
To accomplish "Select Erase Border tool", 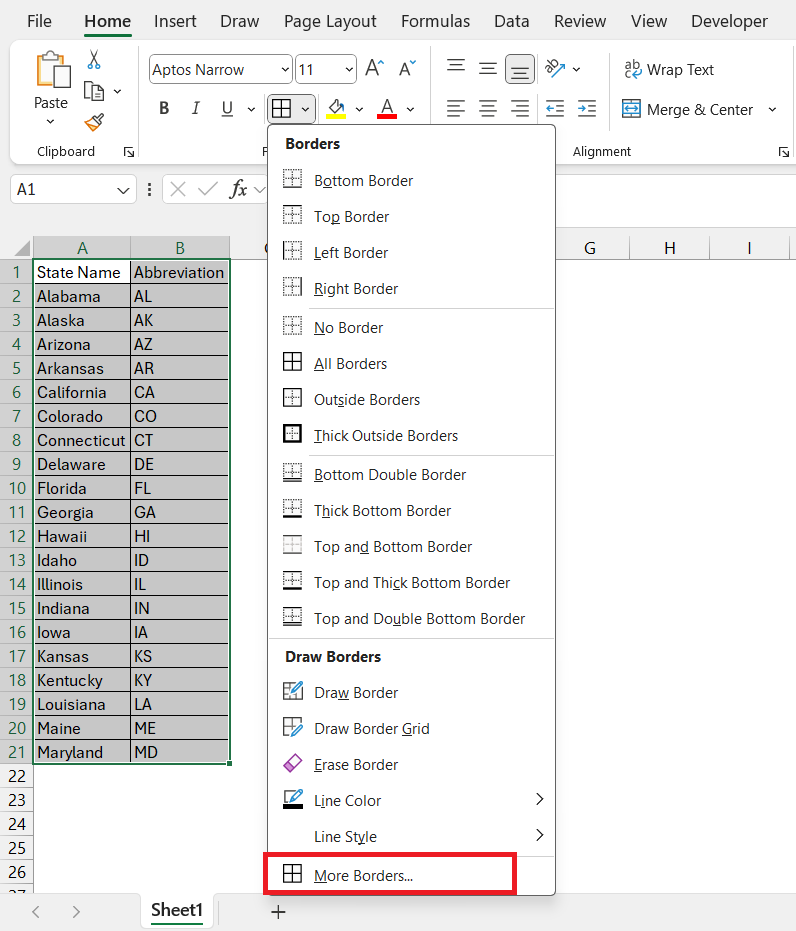I will pyautogui.click(x=411, y=764).
